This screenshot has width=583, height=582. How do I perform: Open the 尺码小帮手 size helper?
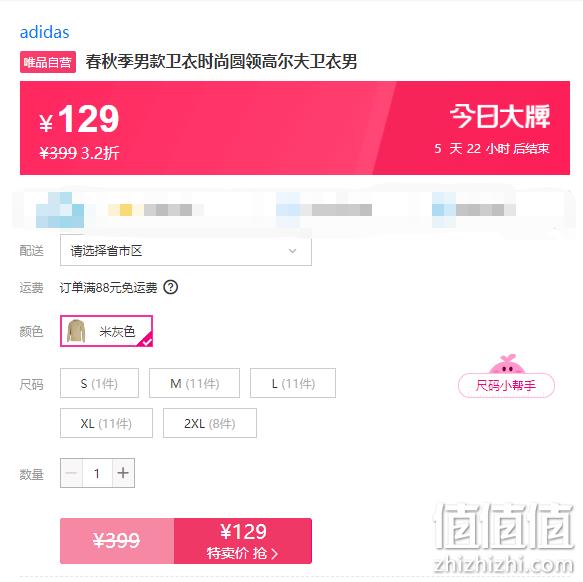click(506, 385)
